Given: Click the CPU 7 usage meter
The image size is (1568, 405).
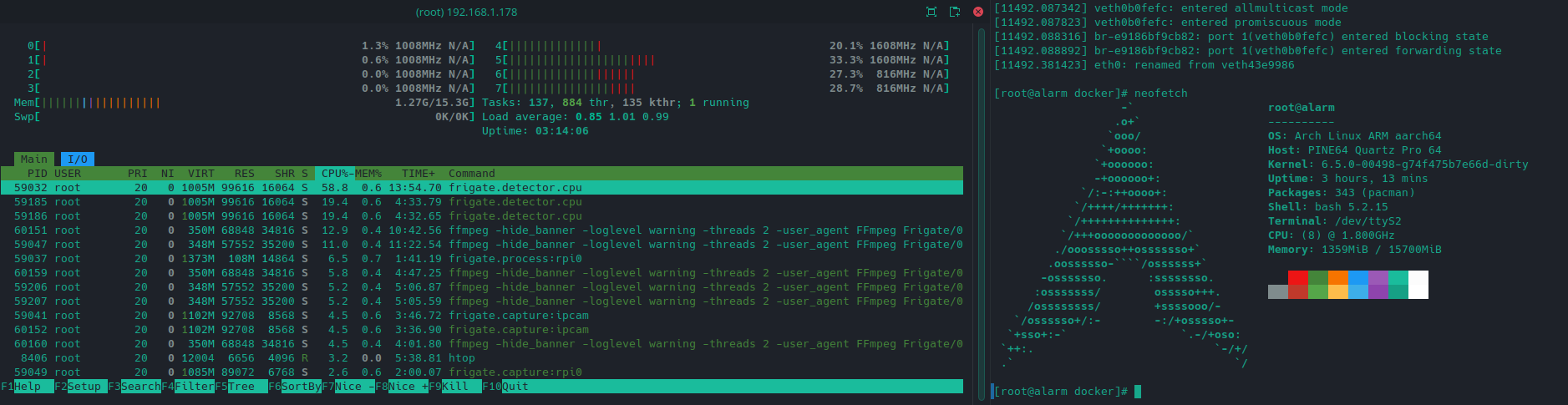Looking at the screenshot, I should [x=723, y=88].
